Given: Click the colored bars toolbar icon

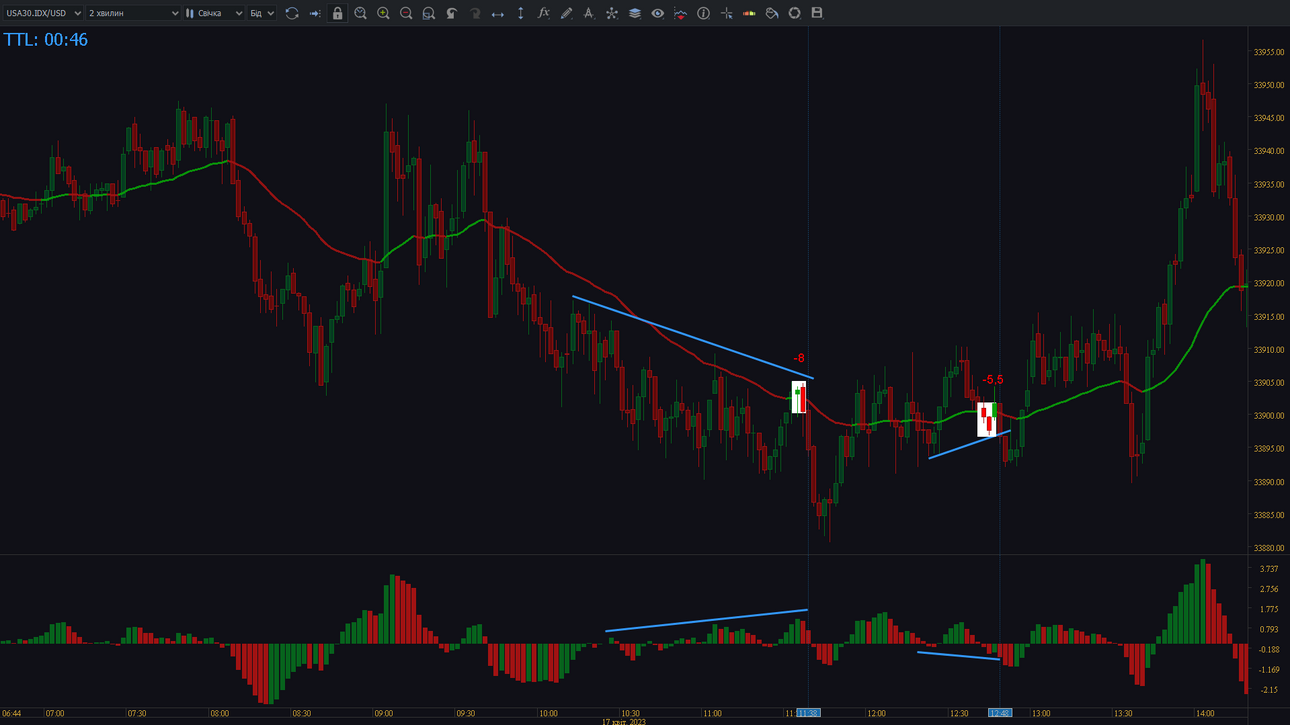Looking at the screenshot, I should point(749,13).
